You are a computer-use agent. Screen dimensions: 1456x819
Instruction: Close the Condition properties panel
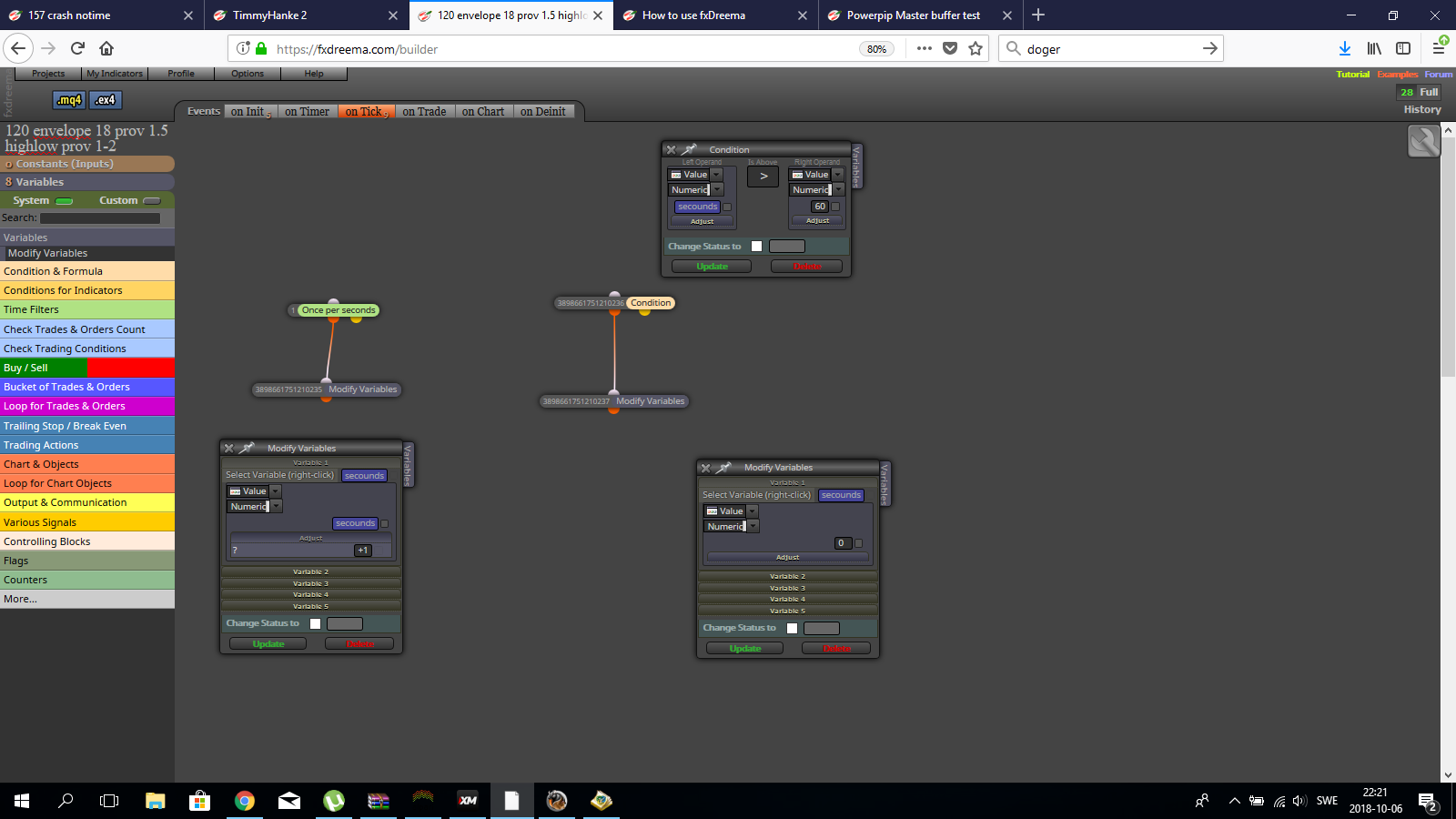(x=672, y=150)
